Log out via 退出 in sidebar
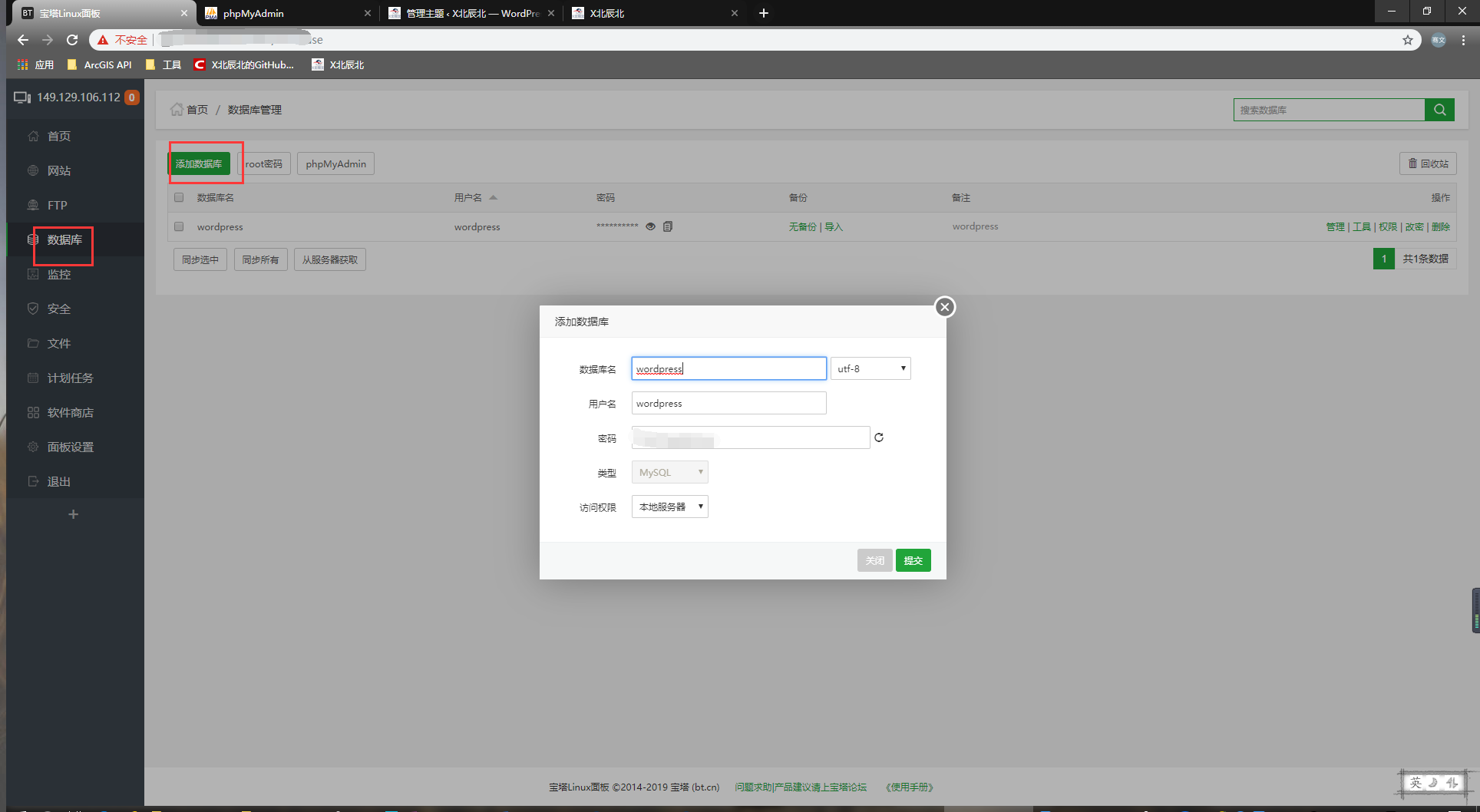The height and width of the screenshot is (812, 1480). coord(59,481)
